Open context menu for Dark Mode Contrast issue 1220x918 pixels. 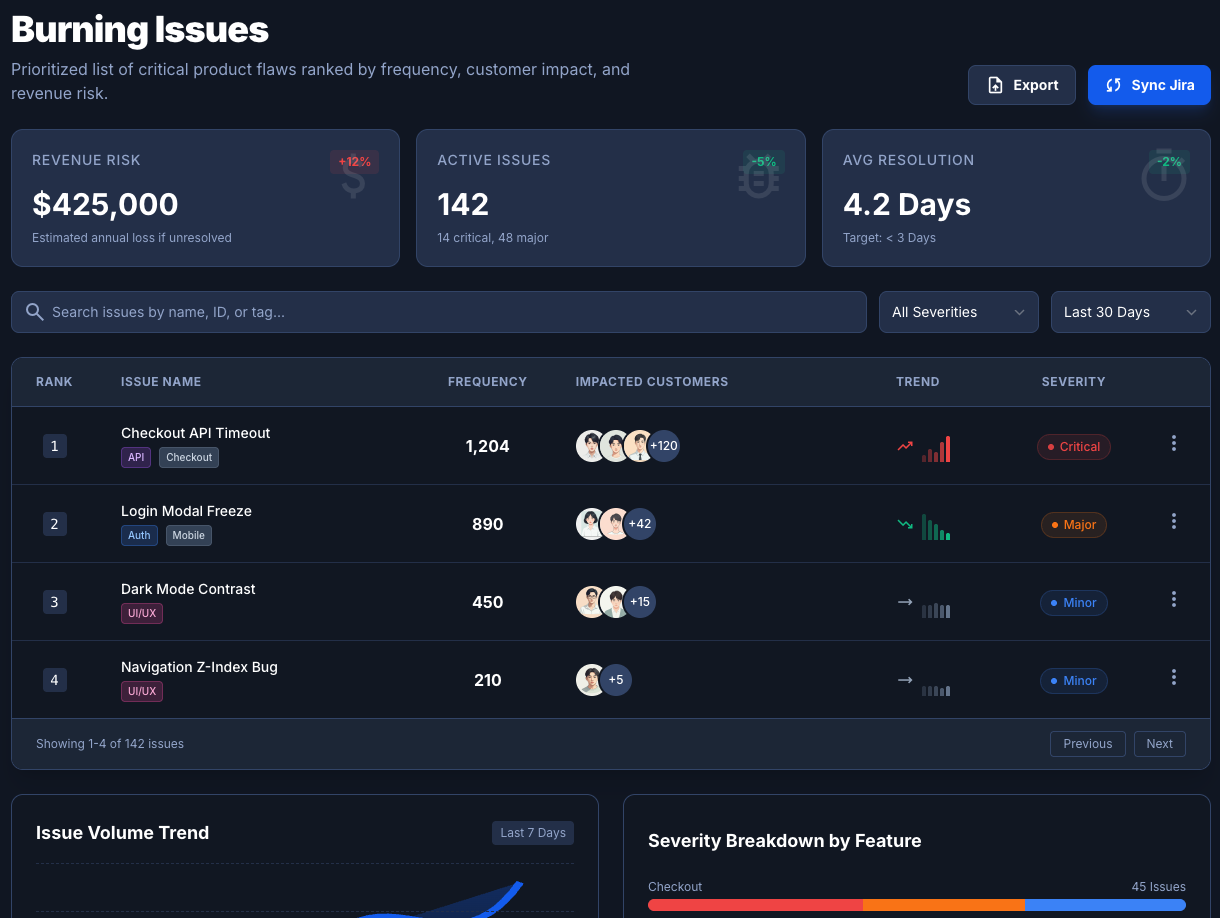click(x=1173, y=599)
